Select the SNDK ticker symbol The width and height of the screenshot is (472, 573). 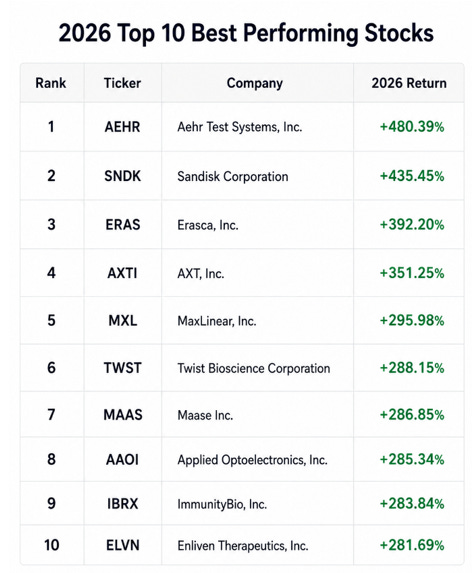[122, 176]
